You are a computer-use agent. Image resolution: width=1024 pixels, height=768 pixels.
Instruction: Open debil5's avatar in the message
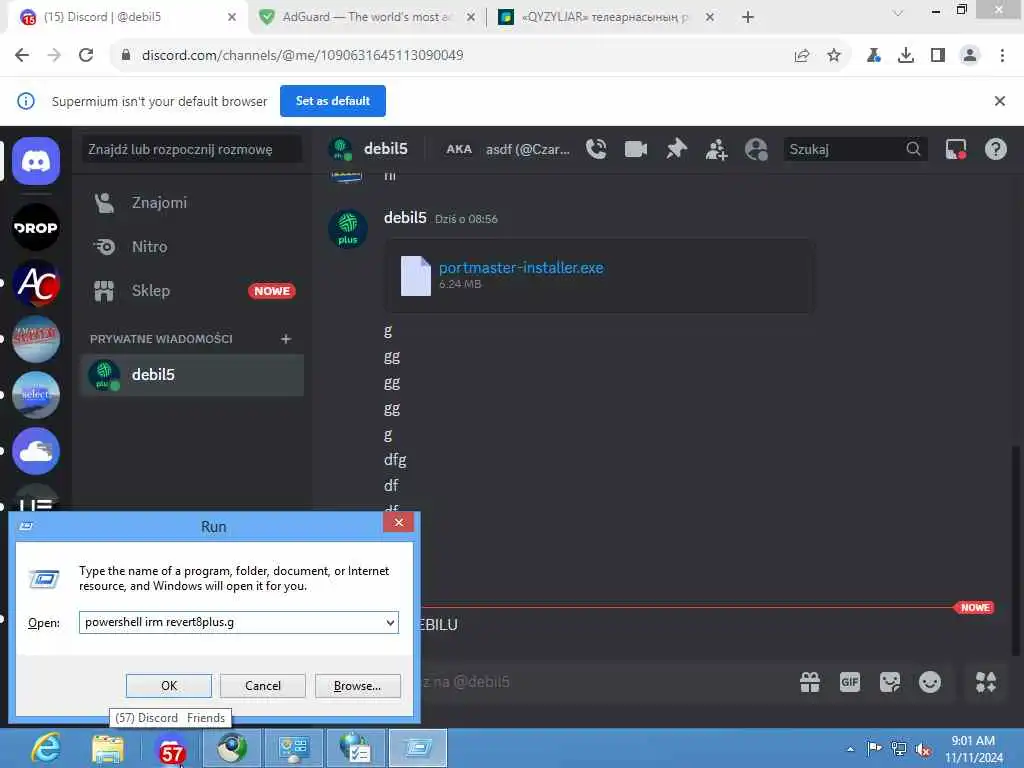pyautogui.click(x=347, y=229)
